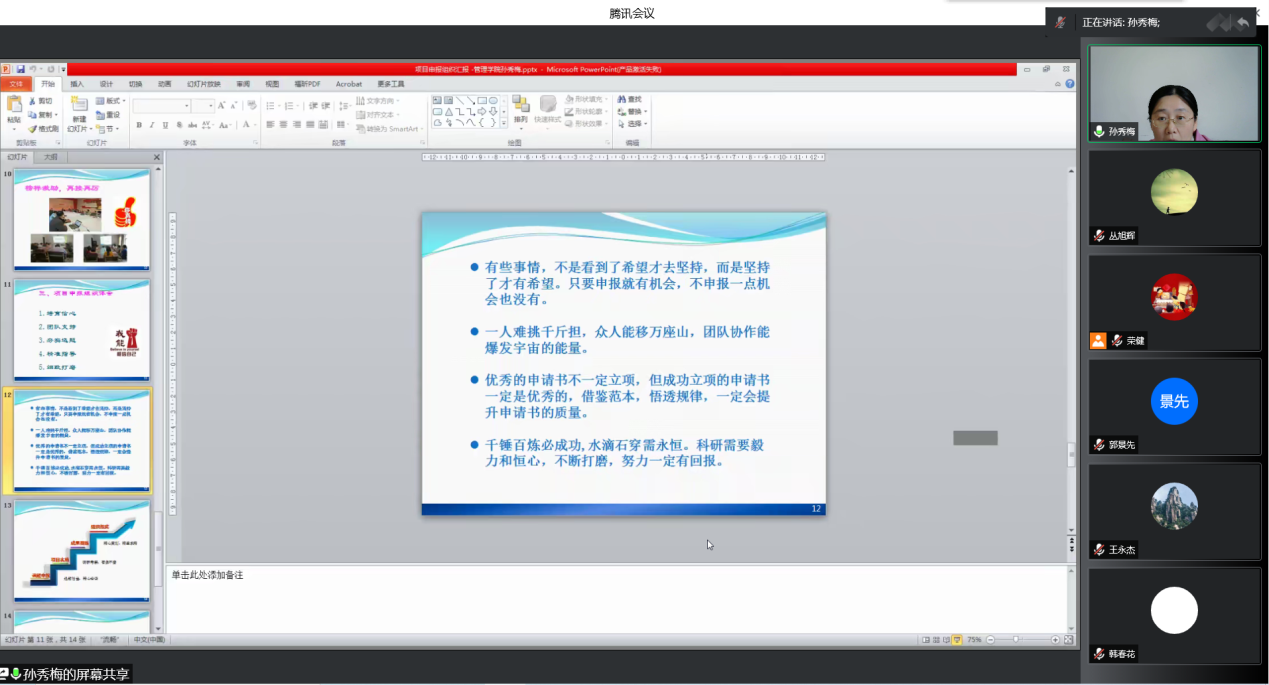Toggle Italic formatting

152,125
